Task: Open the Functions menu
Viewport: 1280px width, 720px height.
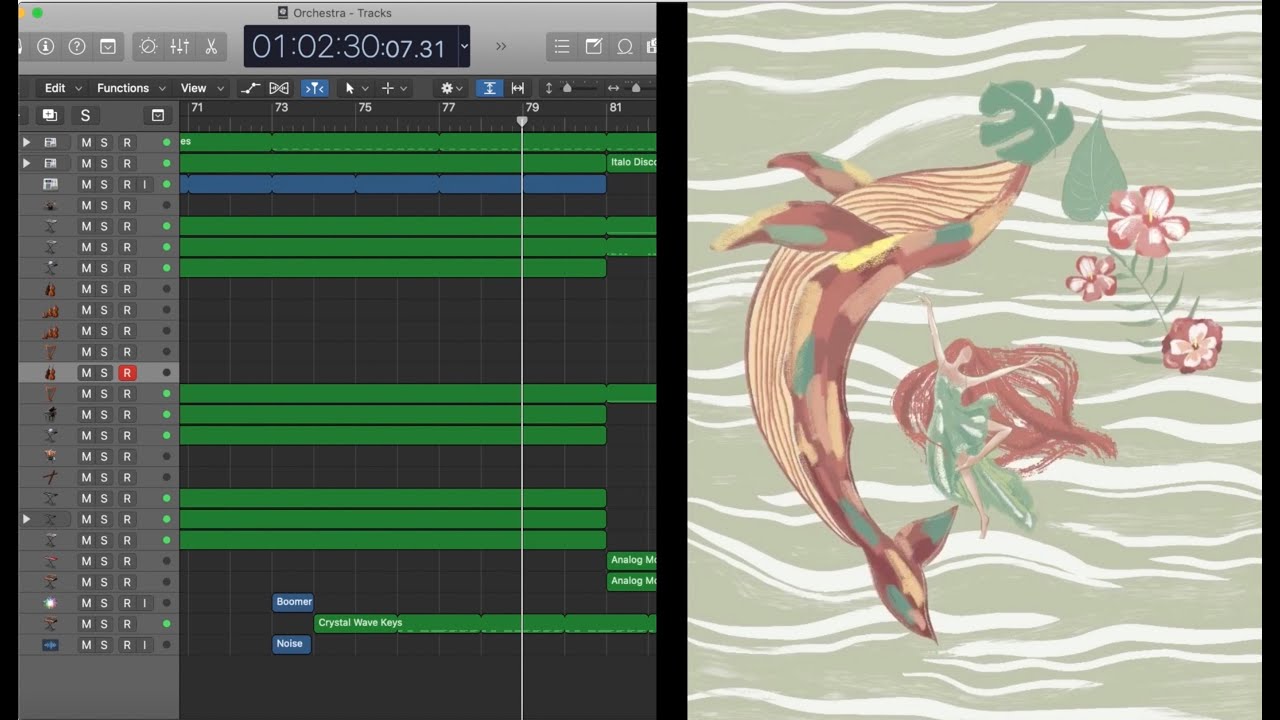Action: click(x=130, y=88)
